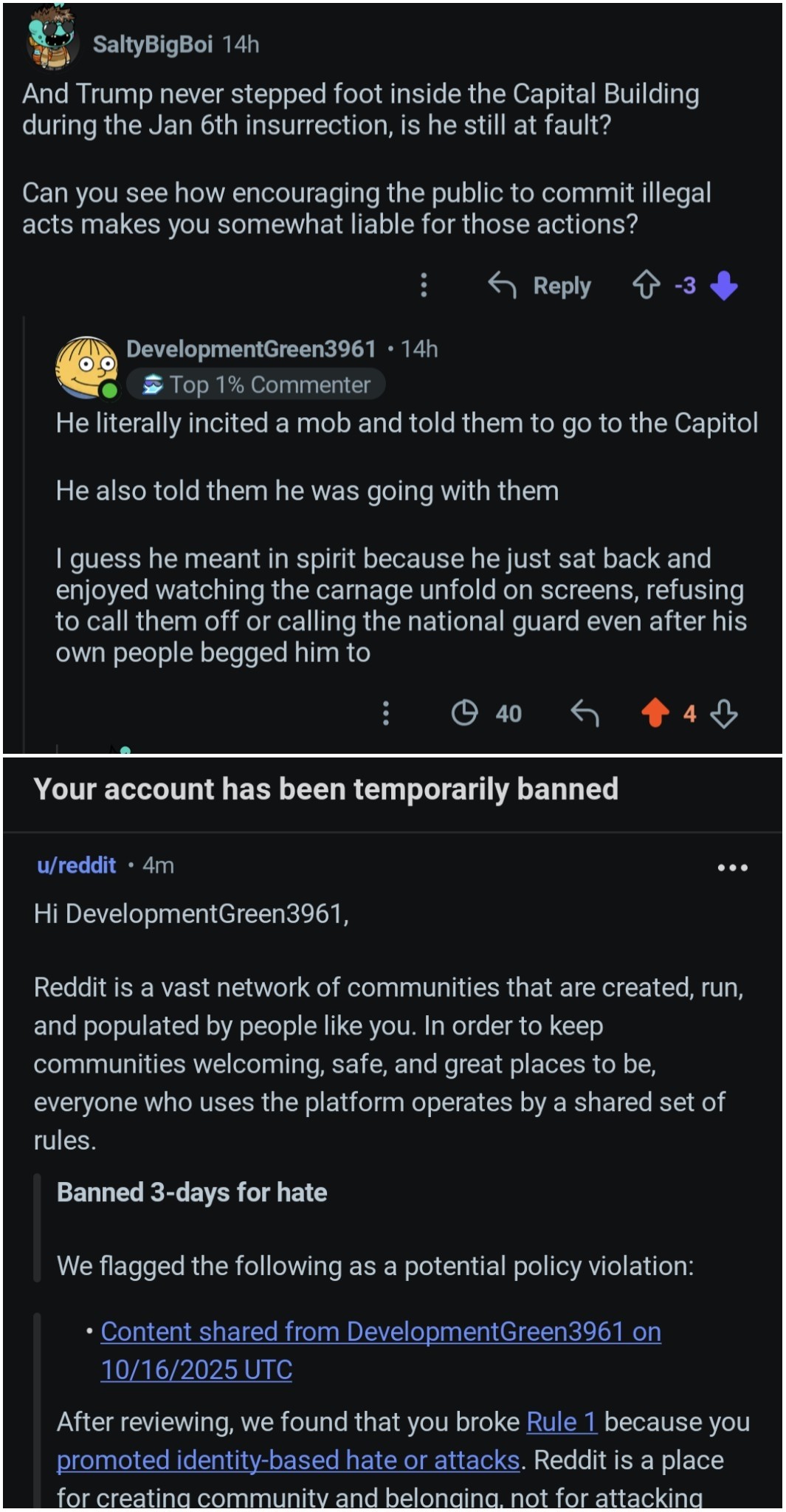Tap the DevelopmentGreen3961 username

251,348
